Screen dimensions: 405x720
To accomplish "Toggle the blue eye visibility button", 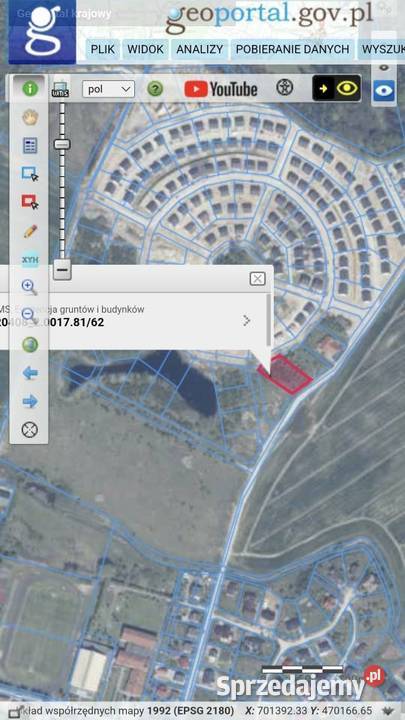I will 383,90.
